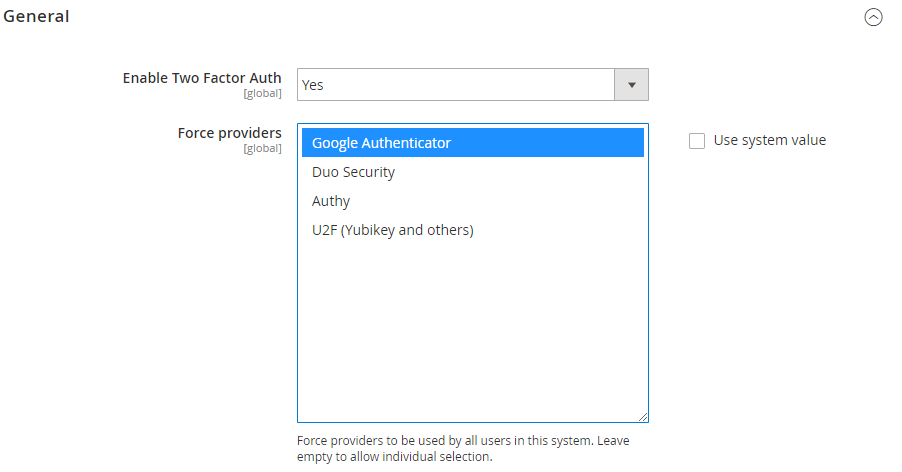Click the resize handle of providers list
This screenshot has width=902, height=472.
point(643,417)
